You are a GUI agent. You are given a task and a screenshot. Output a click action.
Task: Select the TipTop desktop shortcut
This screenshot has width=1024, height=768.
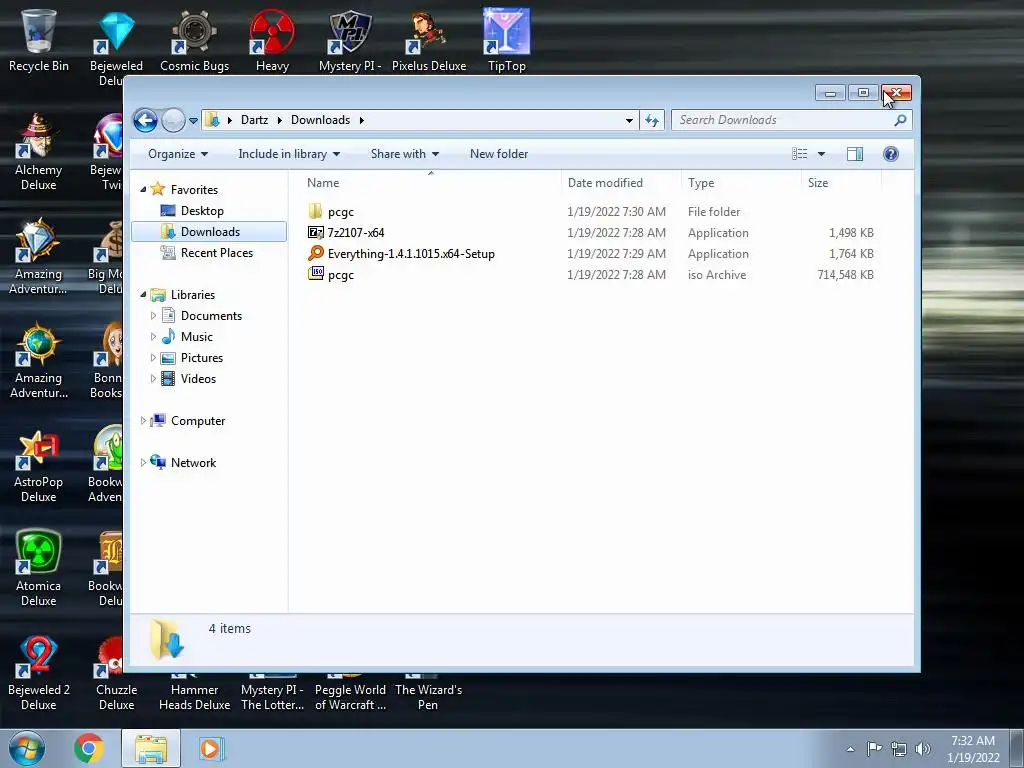point(507,40)
